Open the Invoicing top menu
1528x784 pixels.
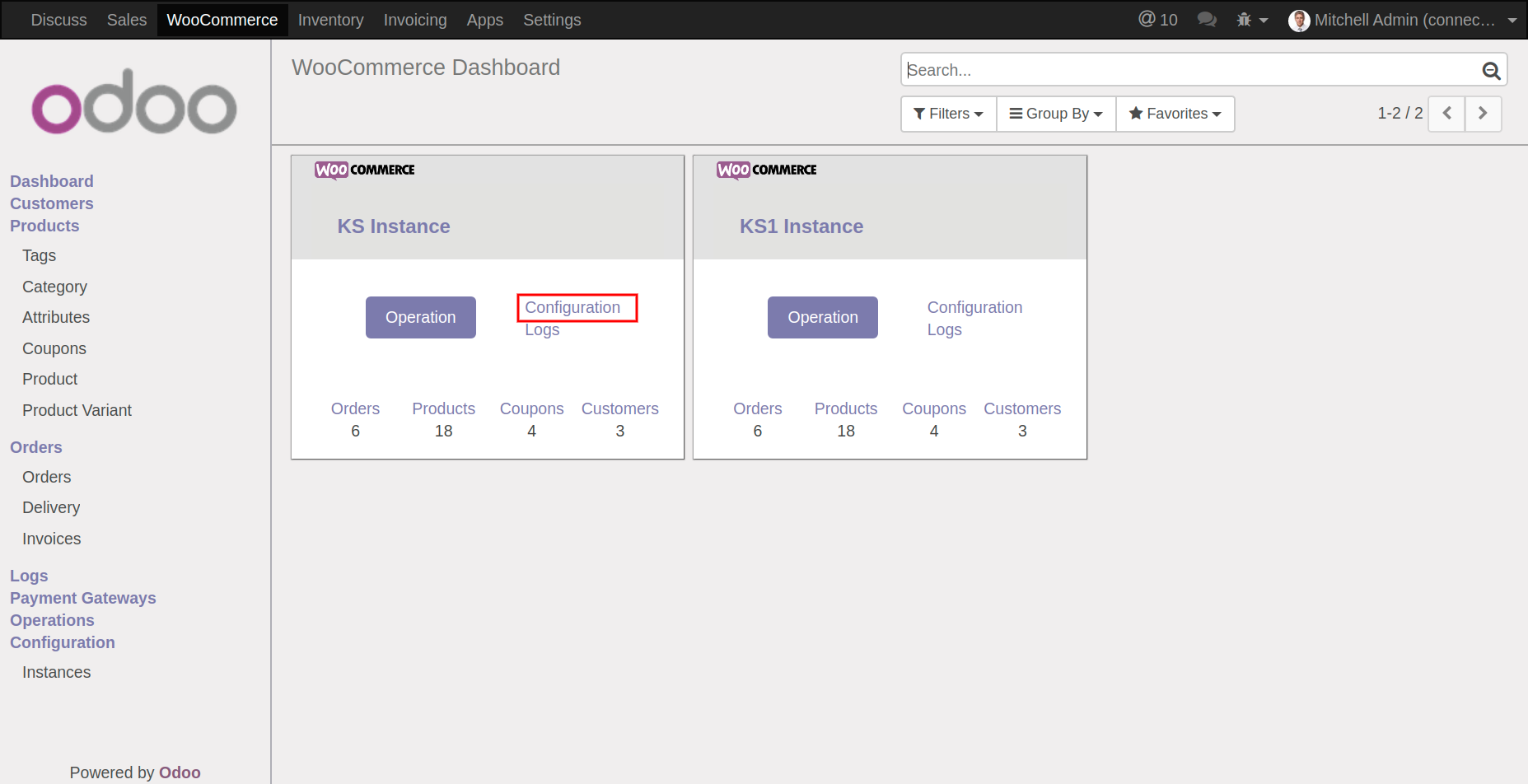coord(415,20)
